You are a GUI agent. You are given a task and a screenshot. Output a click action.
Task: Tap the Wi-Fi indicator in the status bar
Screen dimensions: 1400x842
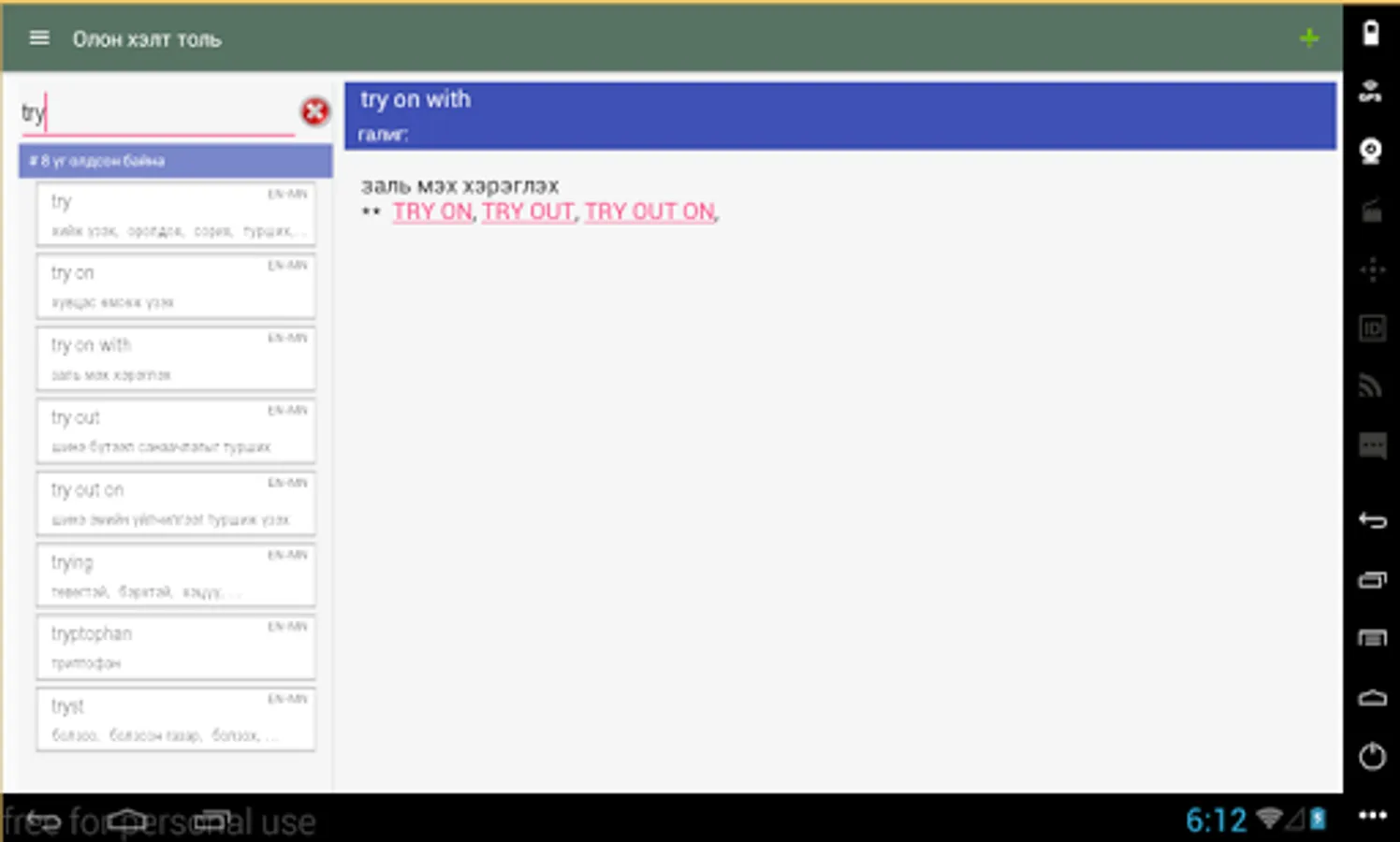pyautogui.click(x=1269, y=819)
